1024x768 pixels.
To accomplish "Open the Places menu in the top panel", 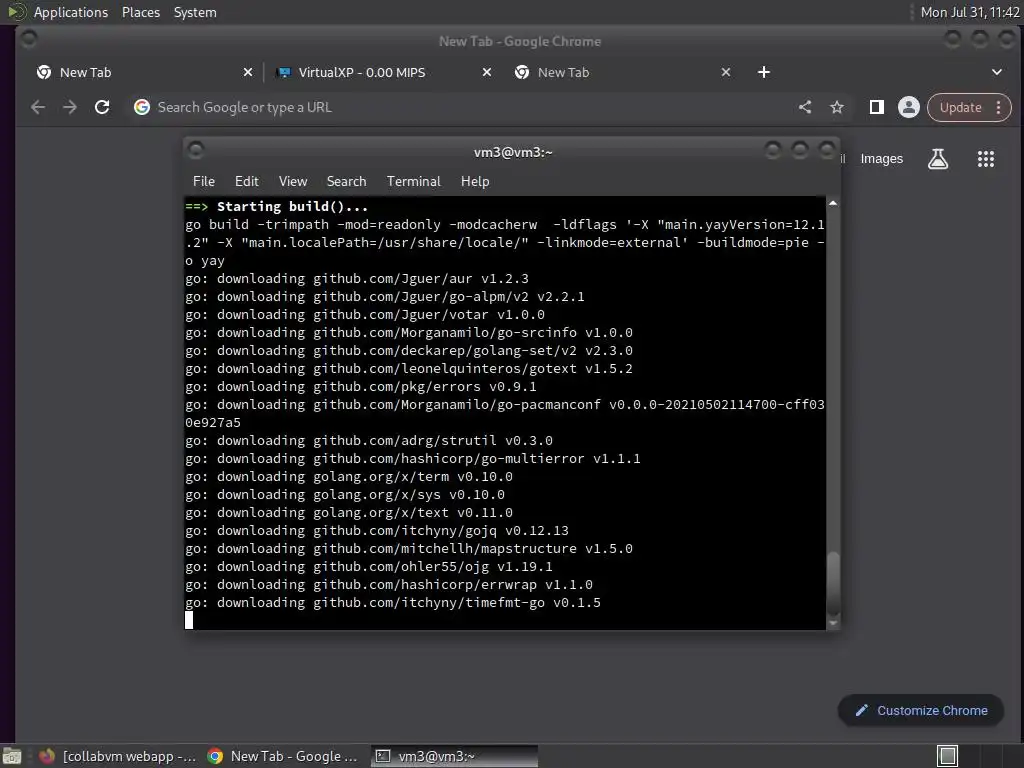I will pos(140,12).
